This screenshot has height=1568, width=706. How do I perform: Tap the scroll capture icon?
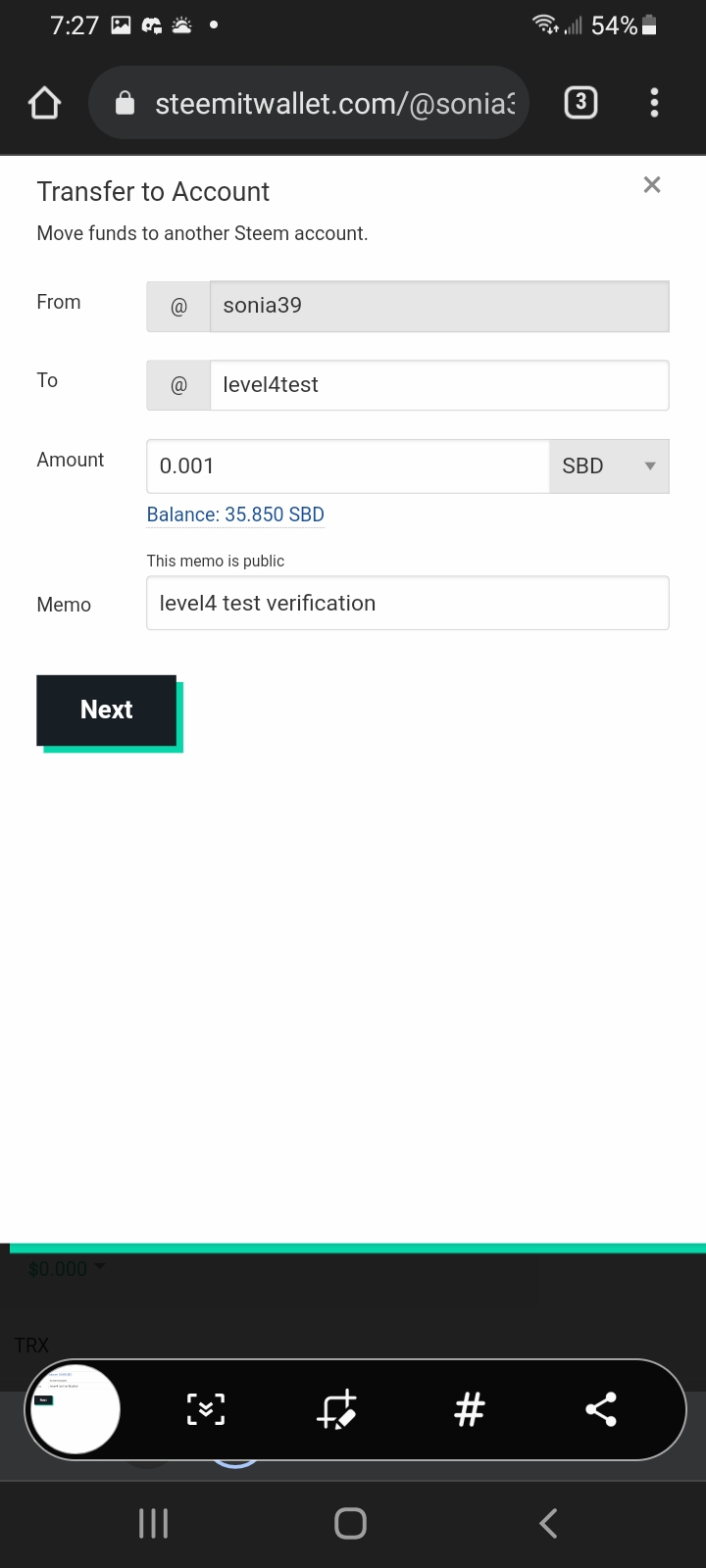206,1409
